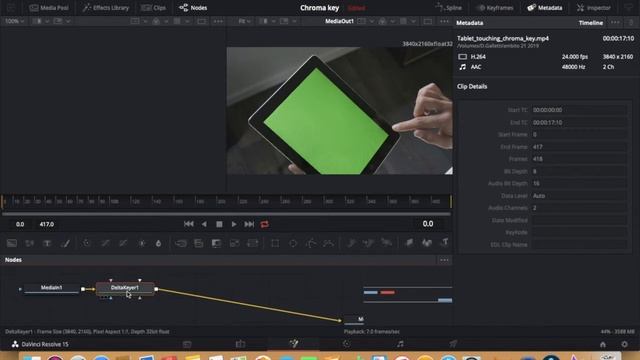
Task: Toggle the Clips panel
Action: (x=154, y=8)
